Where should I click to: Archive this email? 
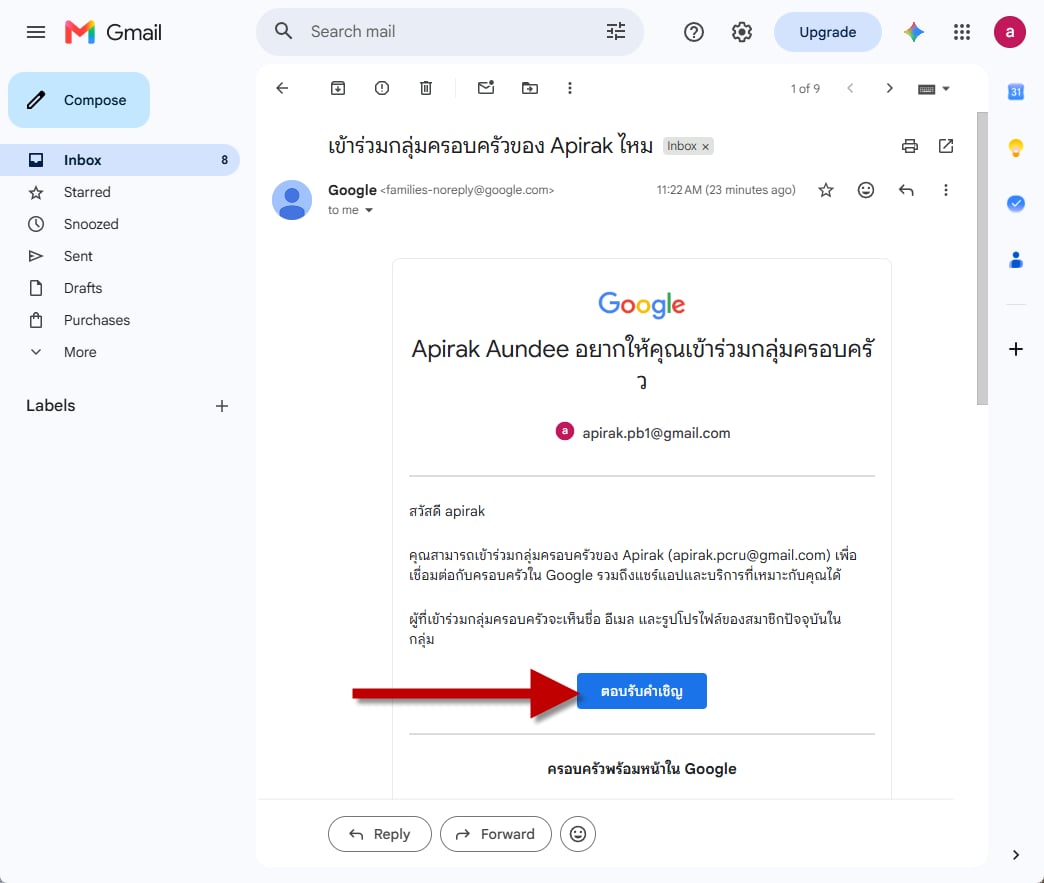(338, 88)
